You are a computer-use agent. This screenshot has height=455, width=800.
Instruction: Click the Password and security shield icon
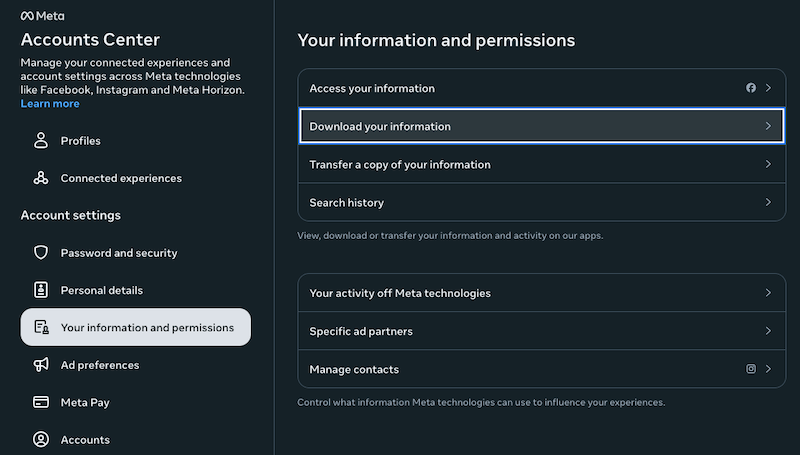(41, 253)
